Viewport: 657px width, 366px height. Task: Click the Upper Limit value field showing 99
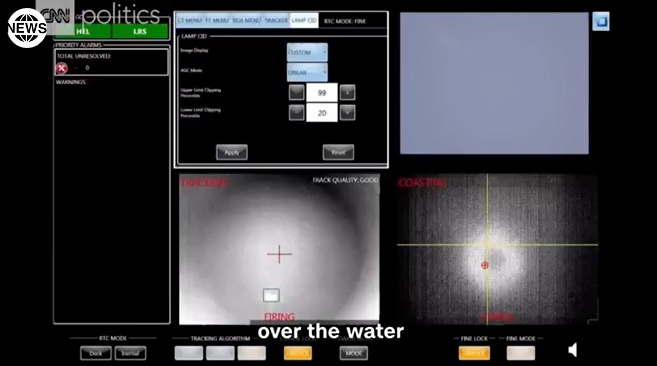point(322,93)
